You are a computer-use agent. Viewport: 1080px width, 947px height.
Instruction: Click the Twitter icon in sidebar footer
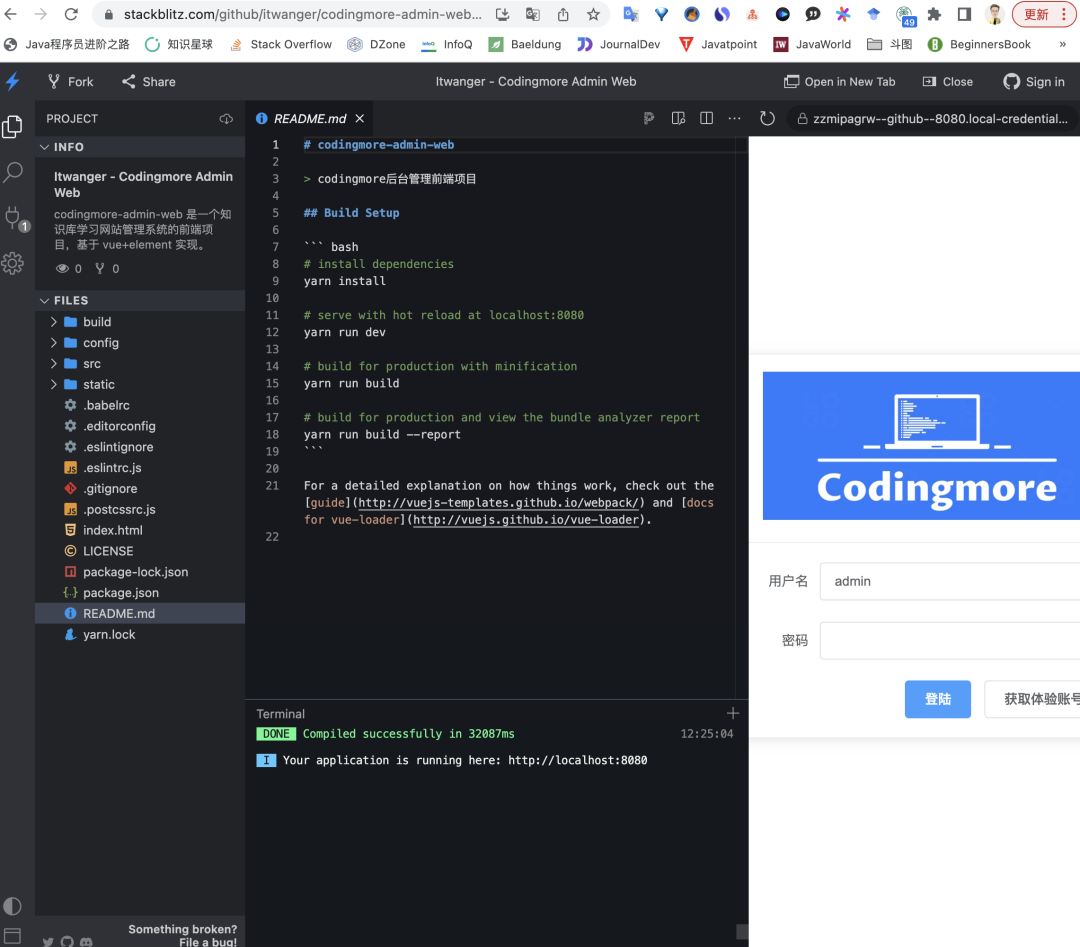point(48,941)
